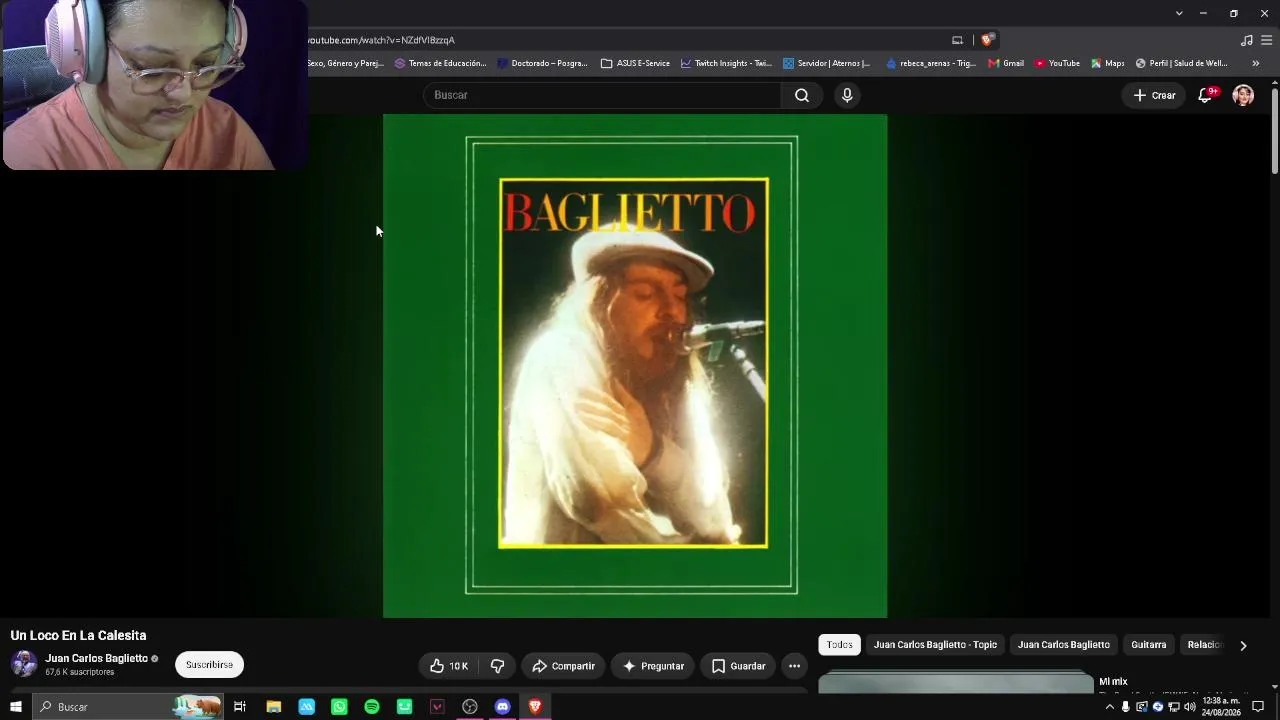Click the Baglietto album cover video
Image resolution: width=1280 pixels, height=720 pixels.
[x=635, y=366]
